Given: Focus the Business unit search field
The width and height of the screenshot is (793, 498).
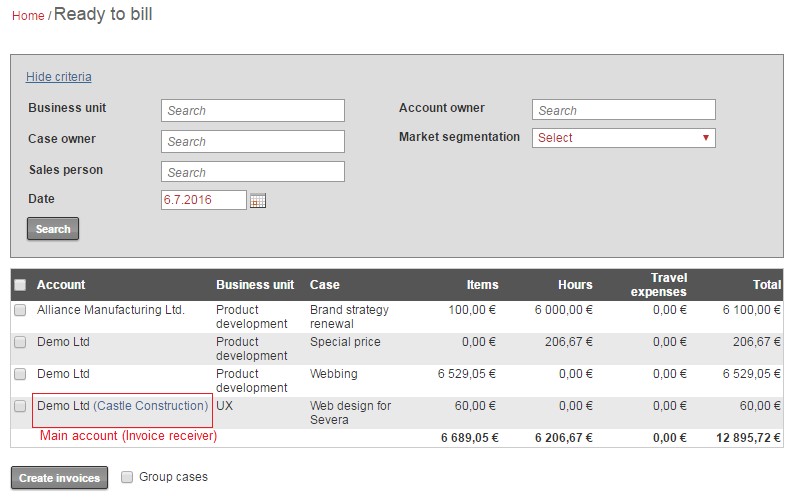Looking at the screenshot, I should click(252, 110).
